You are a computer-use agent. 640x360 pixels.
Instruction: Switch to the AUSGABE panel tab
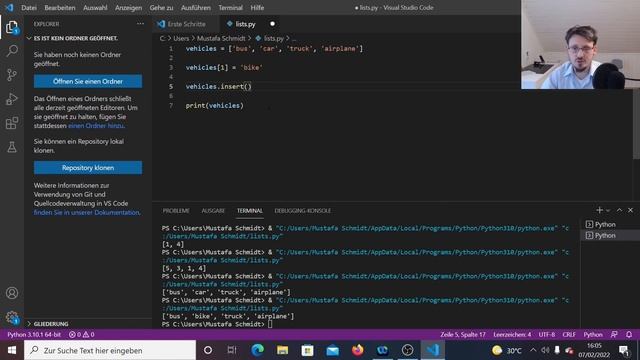point(213,211)
